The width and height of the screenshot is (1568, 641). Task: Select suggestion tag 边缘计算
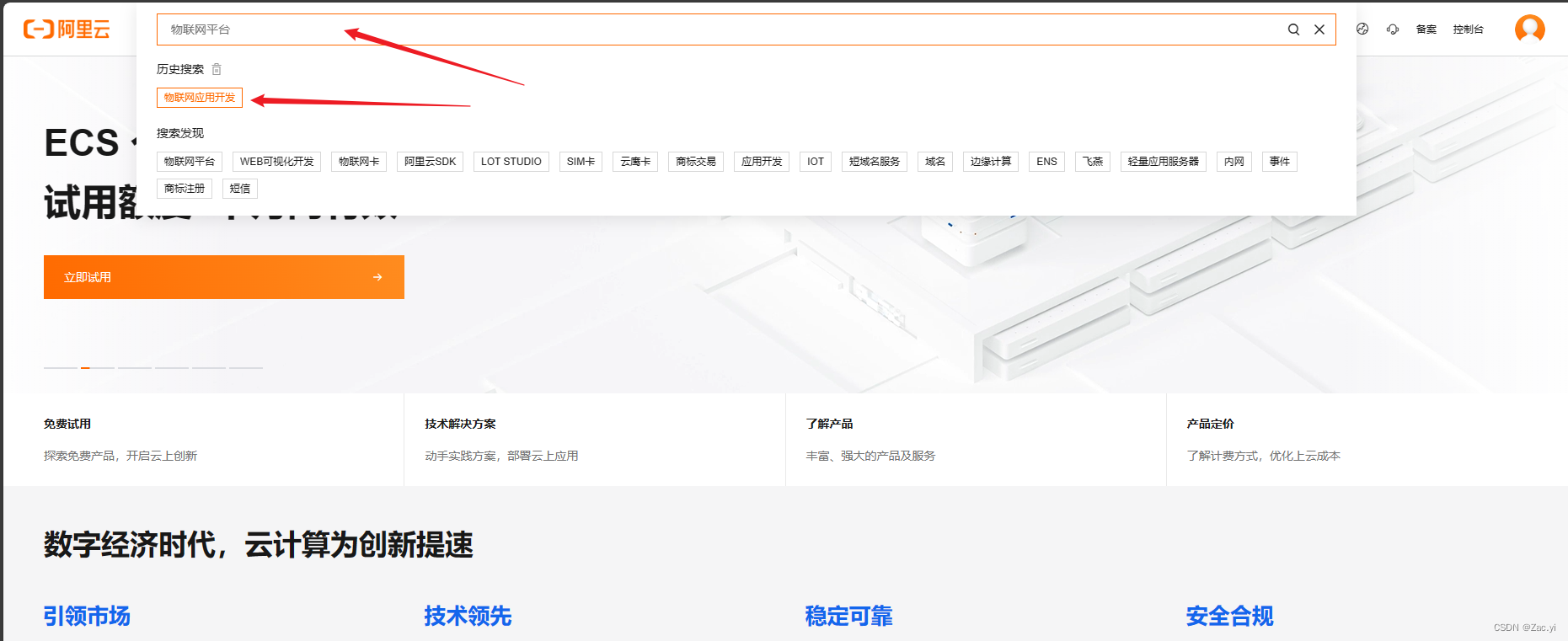[x=991, y=162]
